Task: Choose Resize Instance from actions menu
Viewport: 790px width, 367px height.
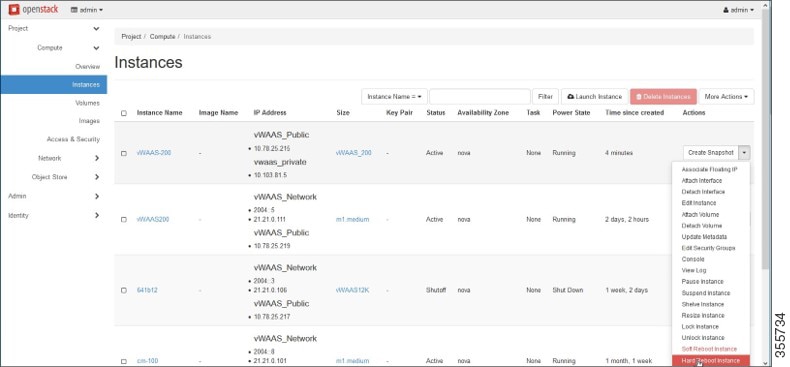Action: click(x=703, y=316)
